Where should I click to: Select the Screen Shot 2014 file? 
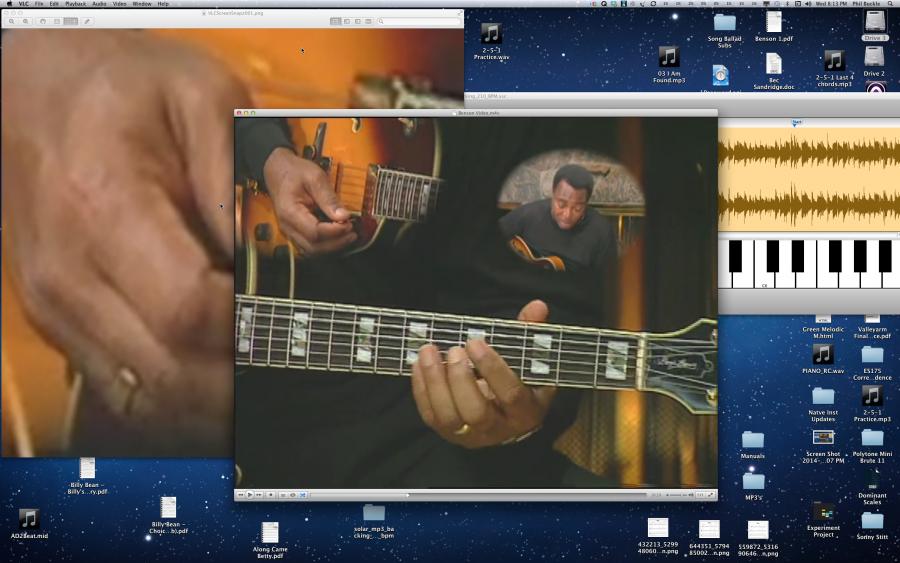pos(823,446)
